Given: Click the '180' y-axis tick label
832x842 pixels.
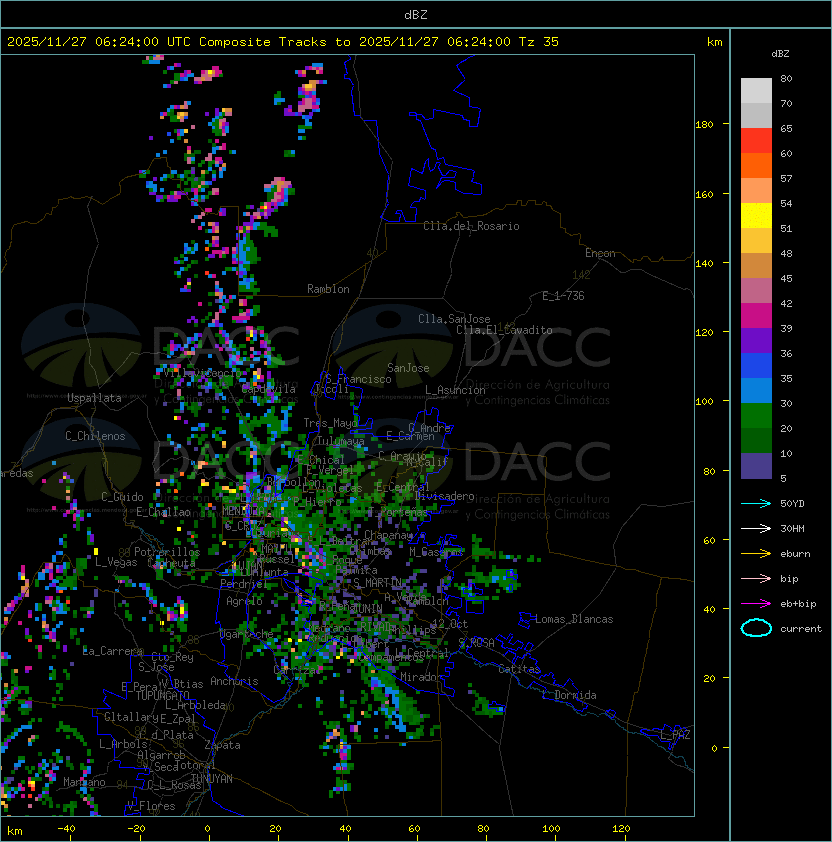Looking at the screenshot, I should tap(704, 125).
